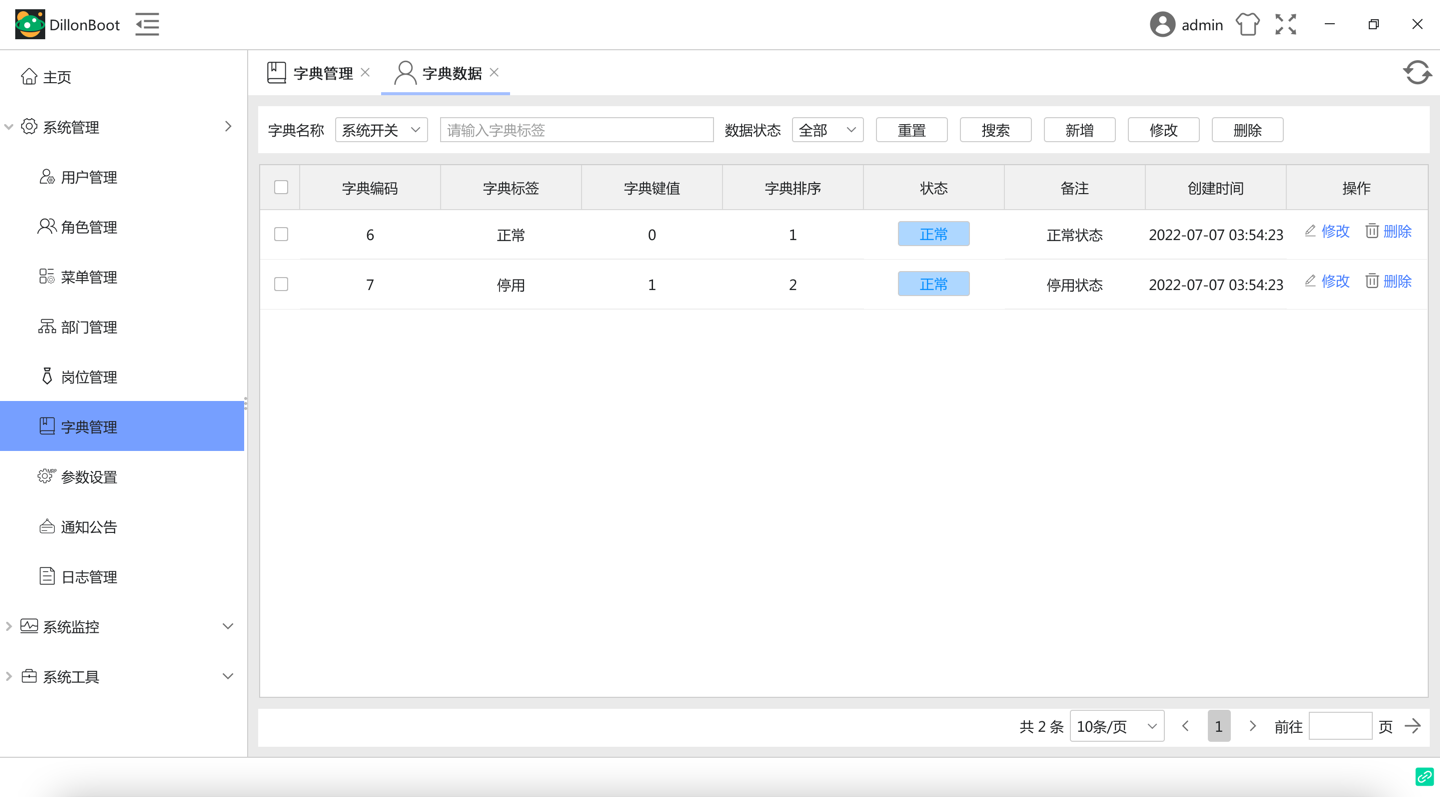Image resolution: width=1440 pixels, height=797 pixels.
Task: Click the 前往 page number input
Action: point(1340,727)
